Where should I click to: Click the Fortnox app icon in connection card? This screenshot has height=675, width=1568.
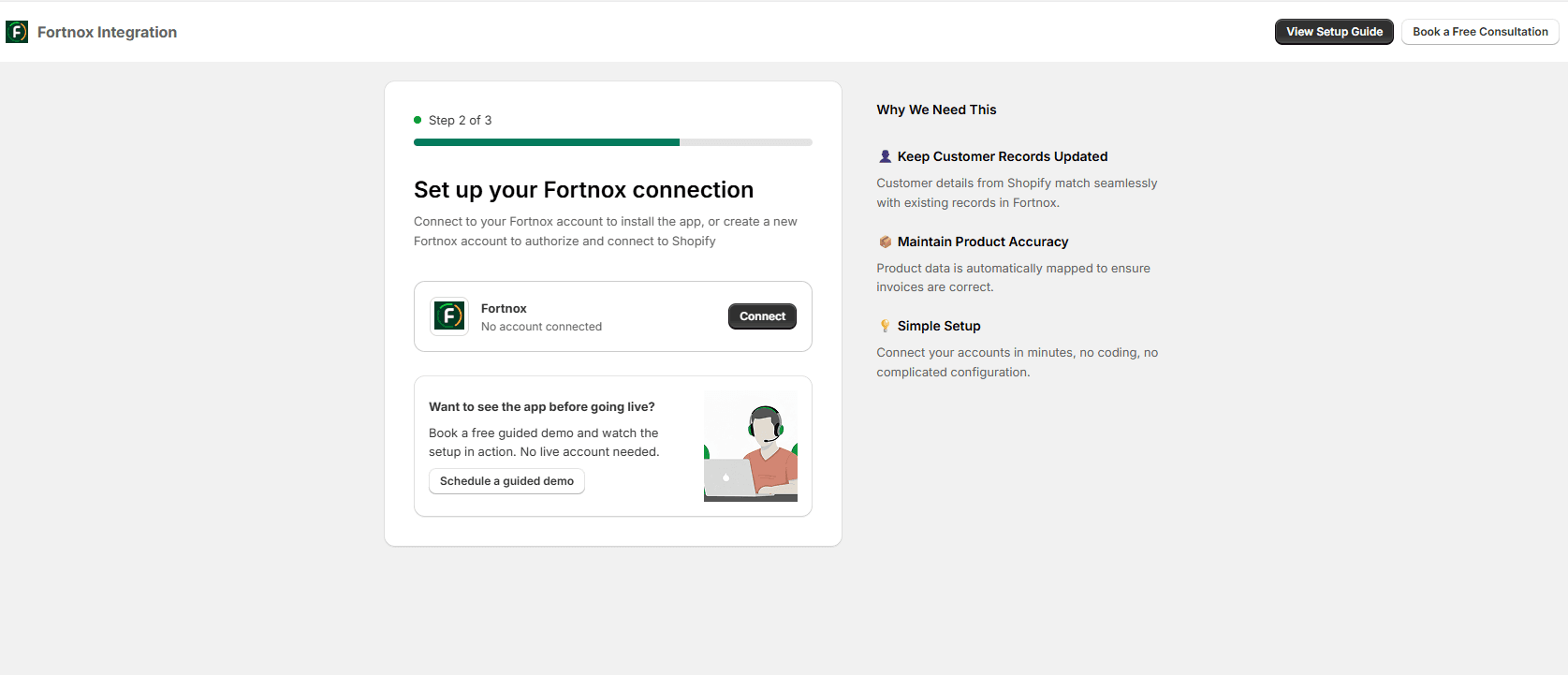pyautogui.click(x=449, y=316)
